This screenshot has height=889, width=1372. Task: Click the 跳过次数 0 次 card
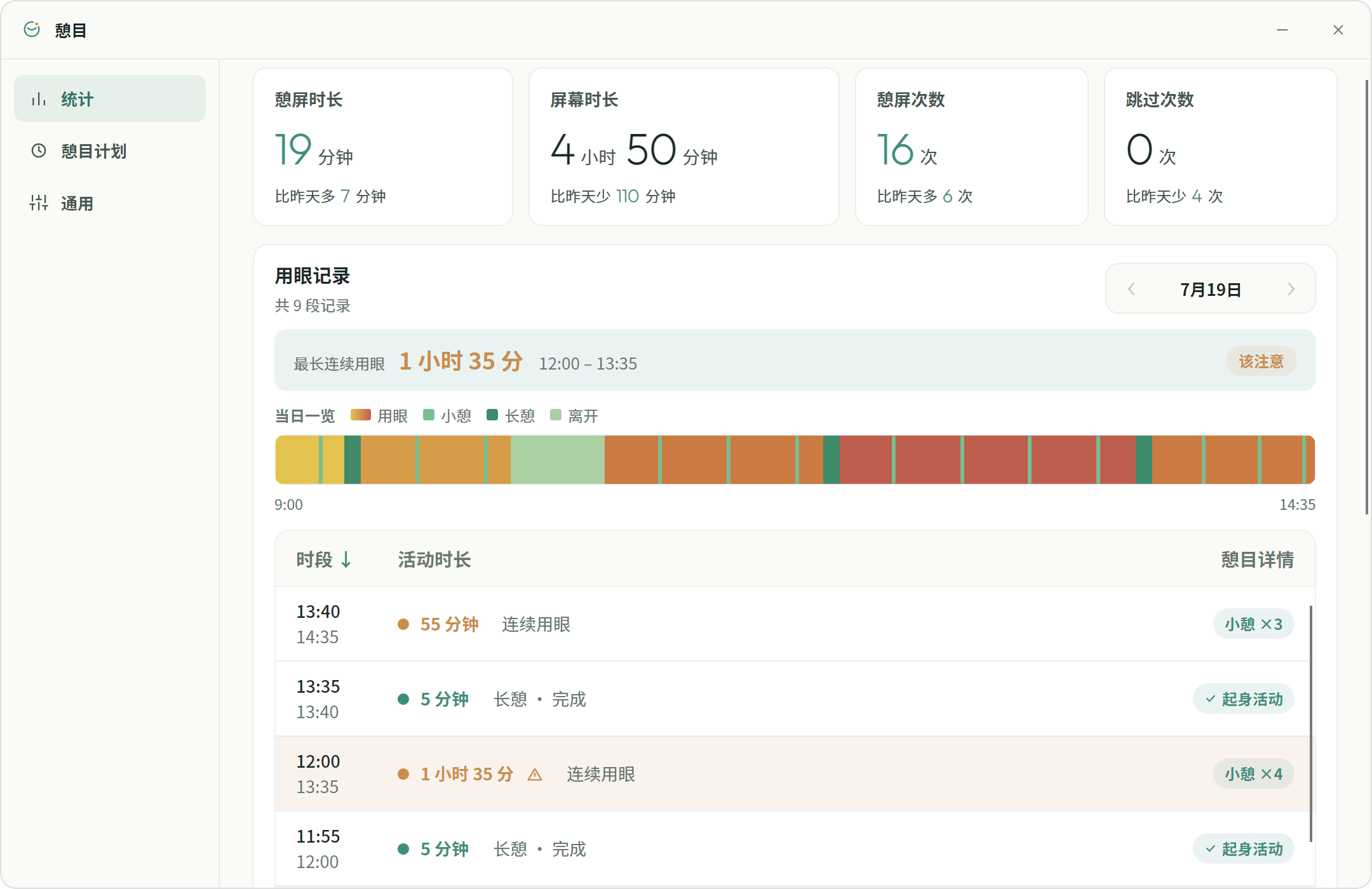(1221, 147)
